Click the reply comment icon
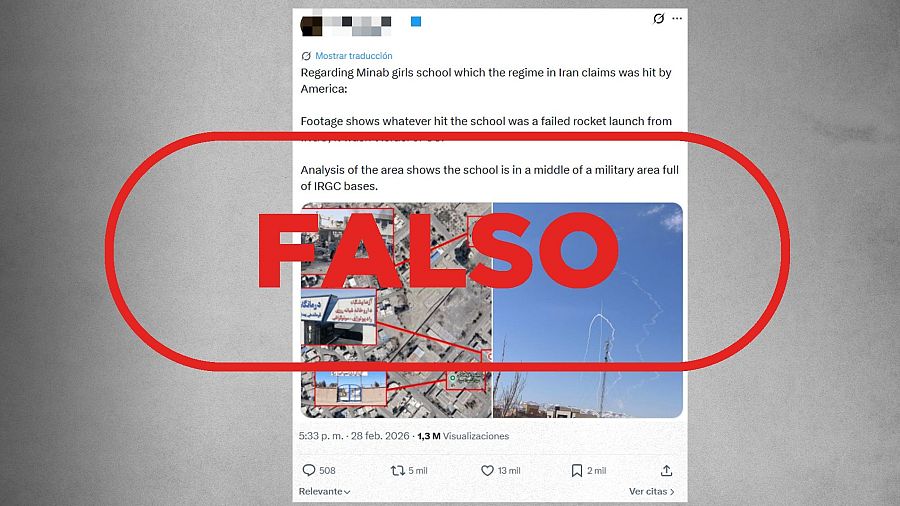 [x=309, y=470]
